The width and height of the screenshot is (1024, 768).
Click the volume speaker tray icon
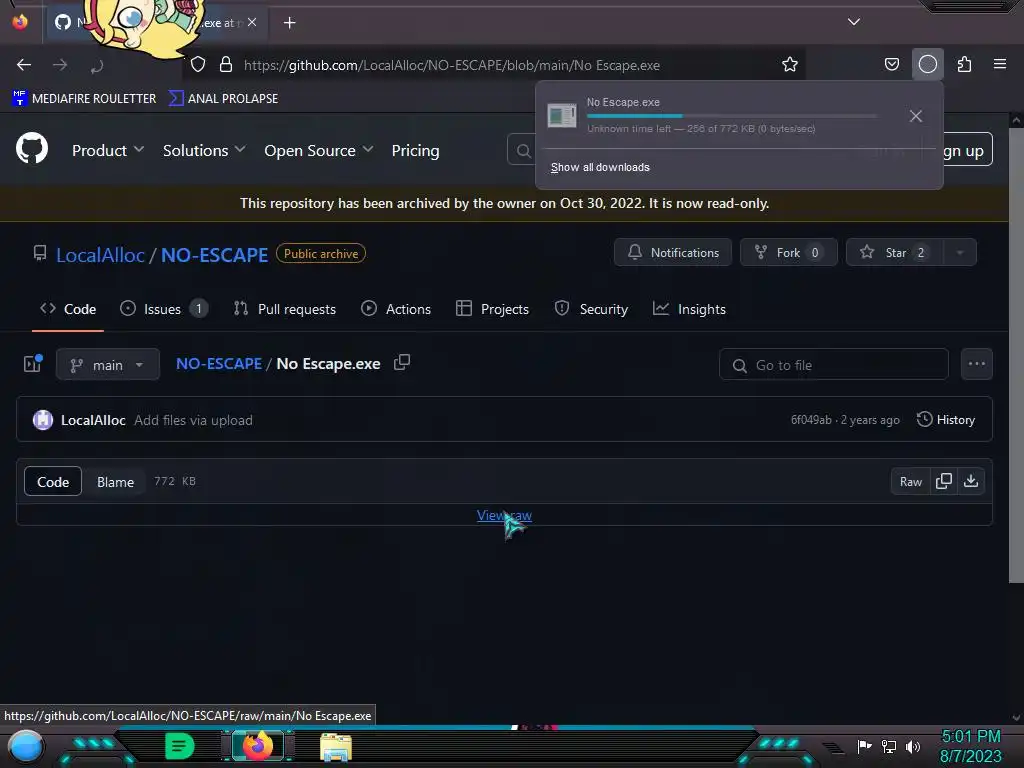point(913,746)
